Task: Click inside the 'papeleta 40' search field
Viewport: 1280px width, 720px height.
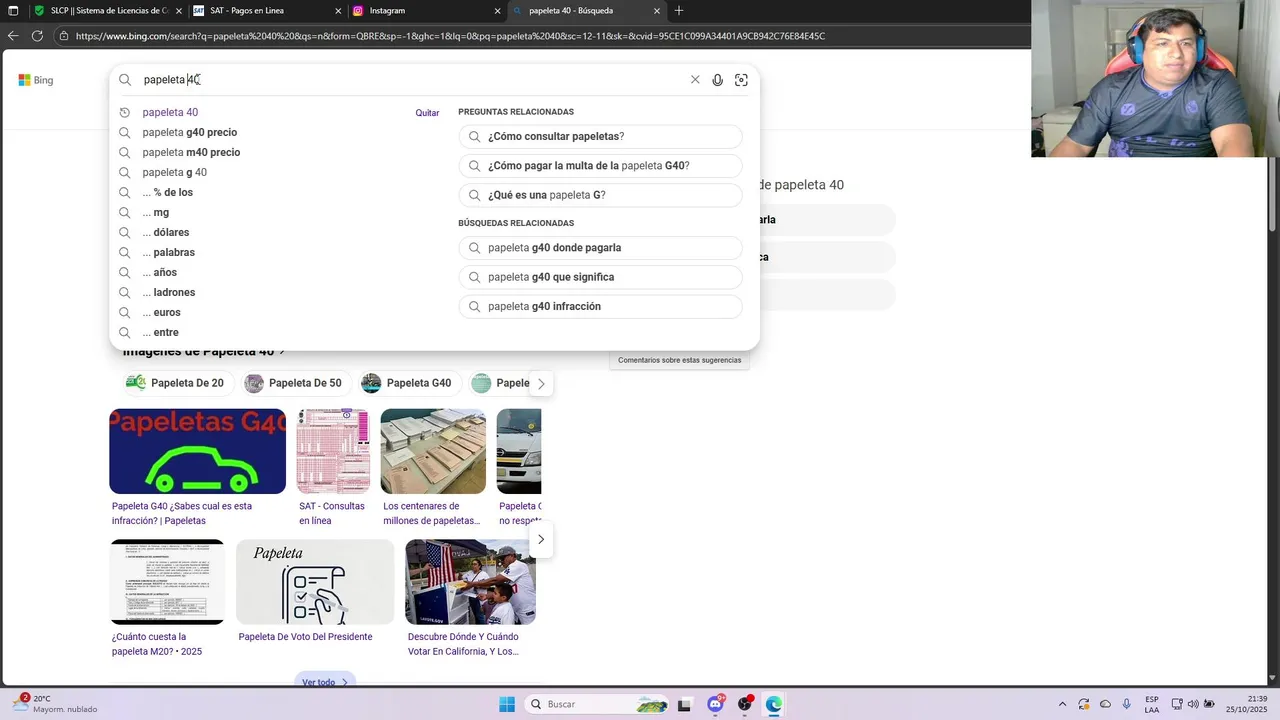Action: click(x=410, y=80)
